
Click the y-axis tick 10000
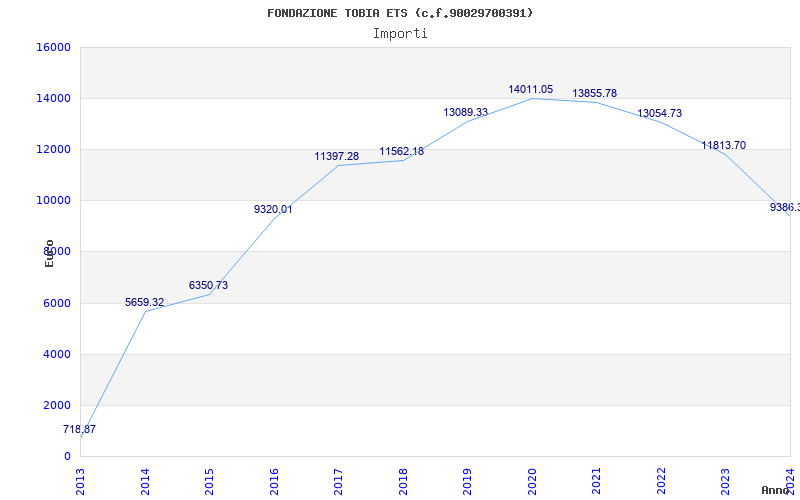[53, 201]
